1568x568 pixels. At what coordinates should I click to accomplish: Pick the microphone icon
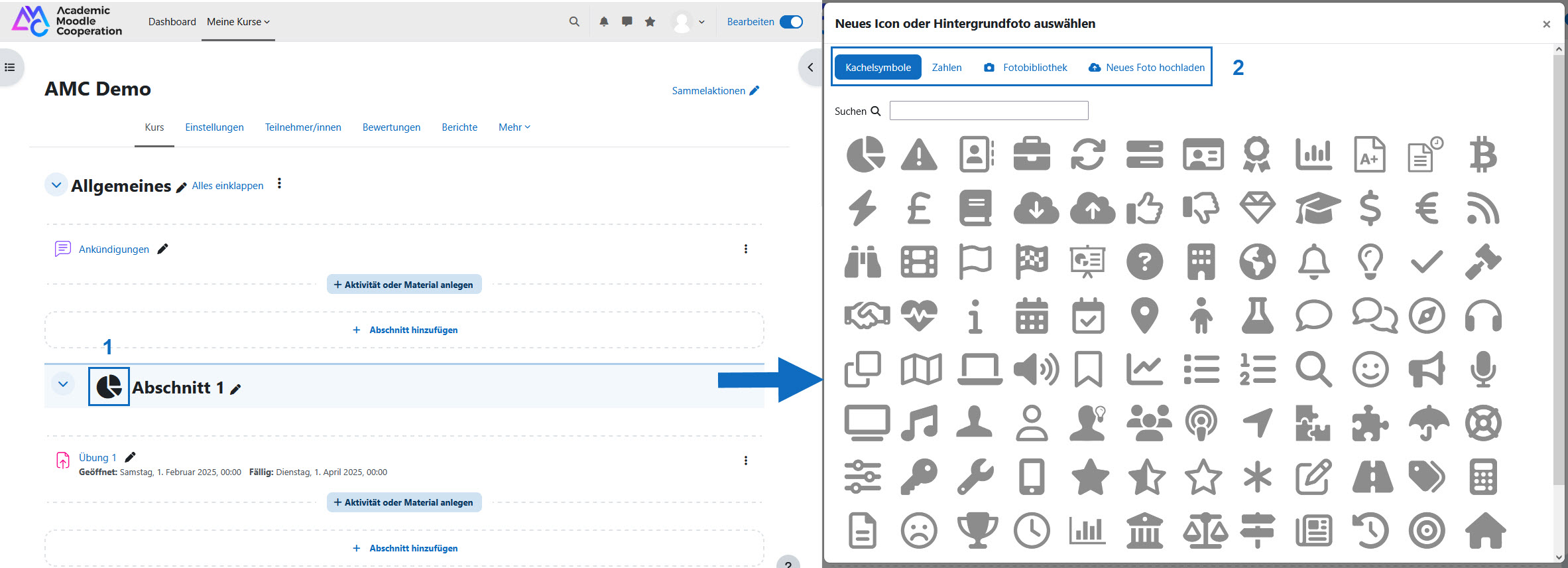point(1483,370)
